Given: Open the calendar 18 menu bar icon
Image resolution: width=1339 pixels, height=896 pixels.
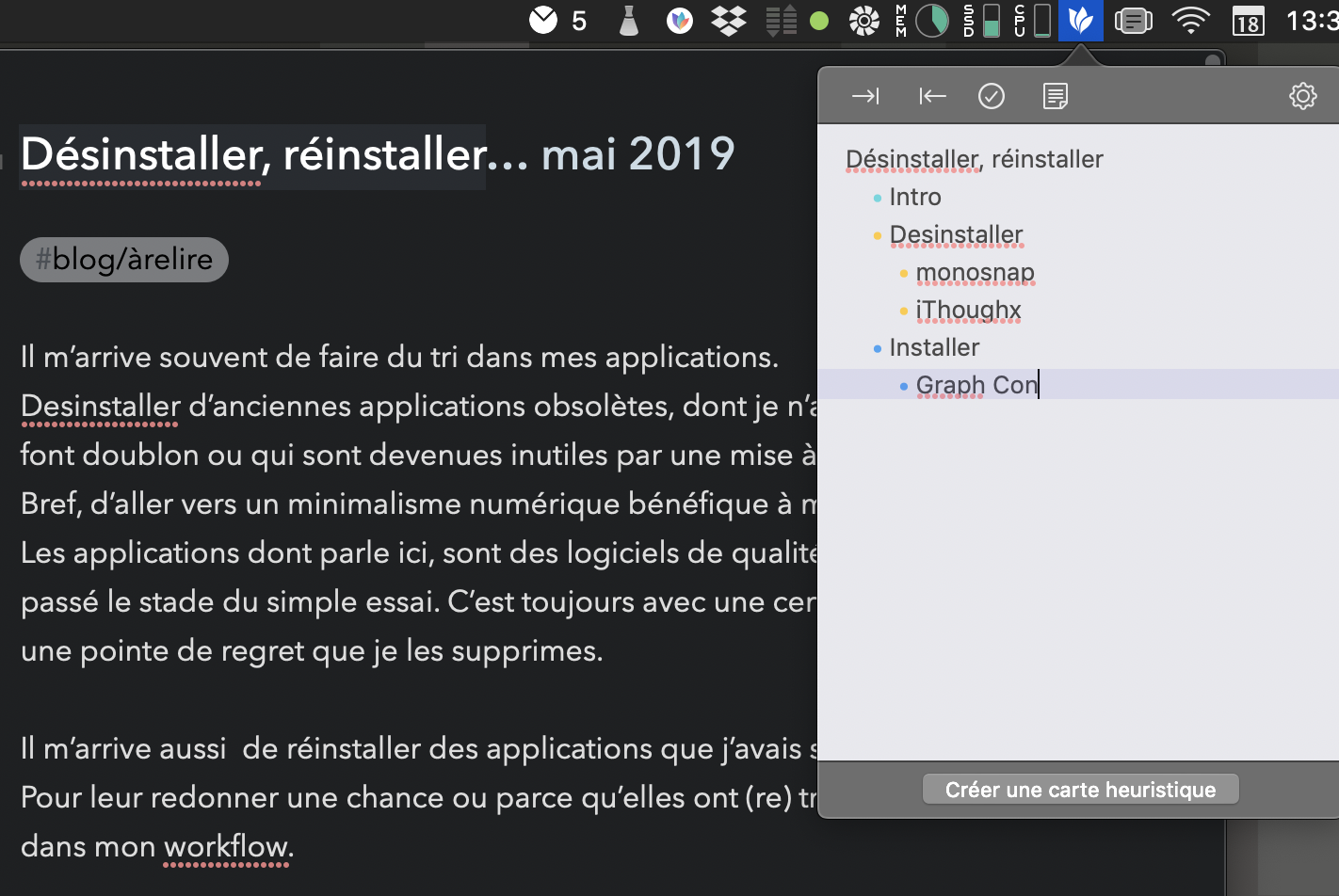Looking at the screenshot, I should 1249,20.
